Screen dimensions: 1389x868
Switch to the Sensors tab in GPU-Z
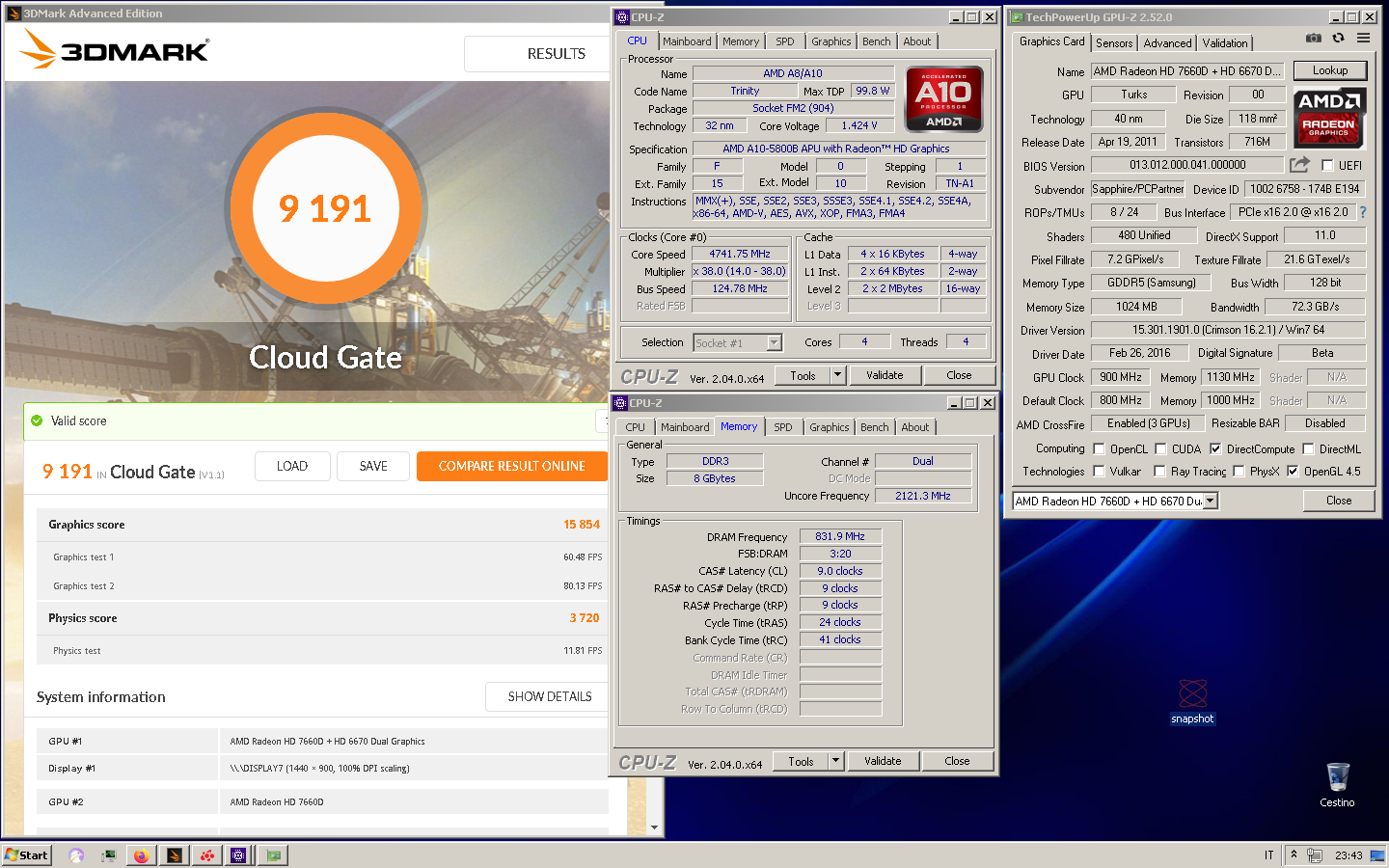(1114, 42)
